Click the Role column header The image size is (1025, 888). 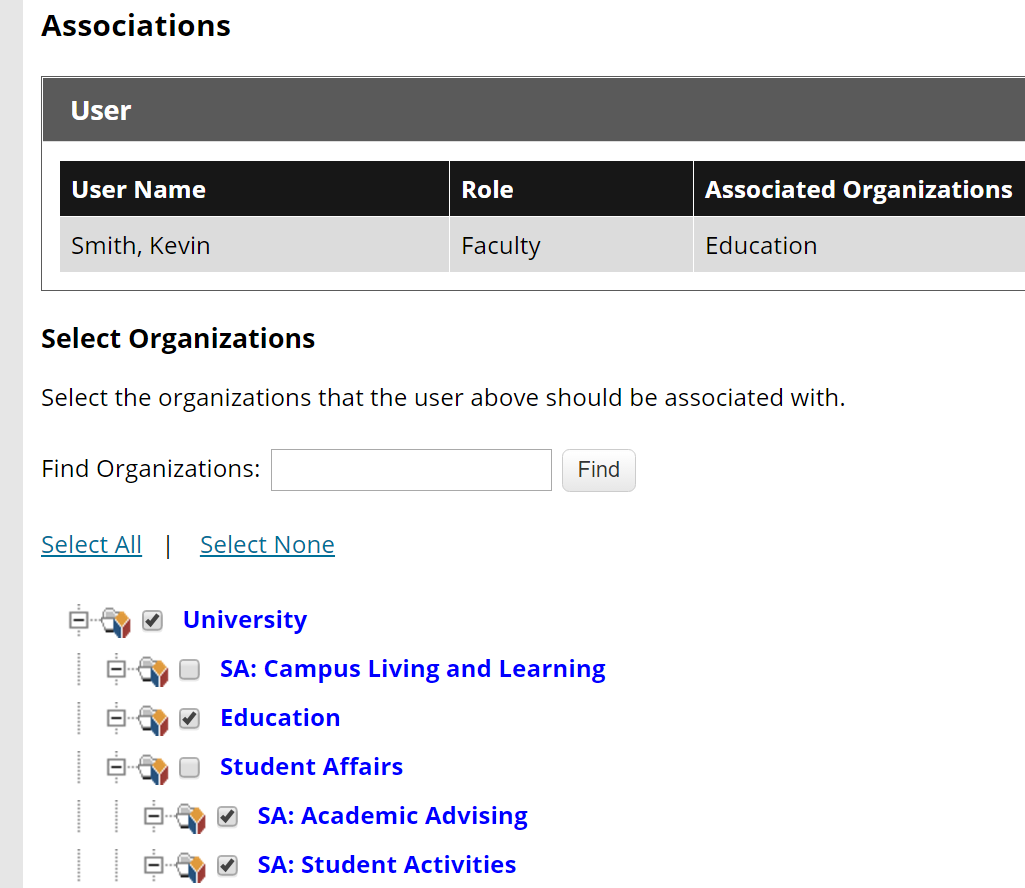coord(571,189)
